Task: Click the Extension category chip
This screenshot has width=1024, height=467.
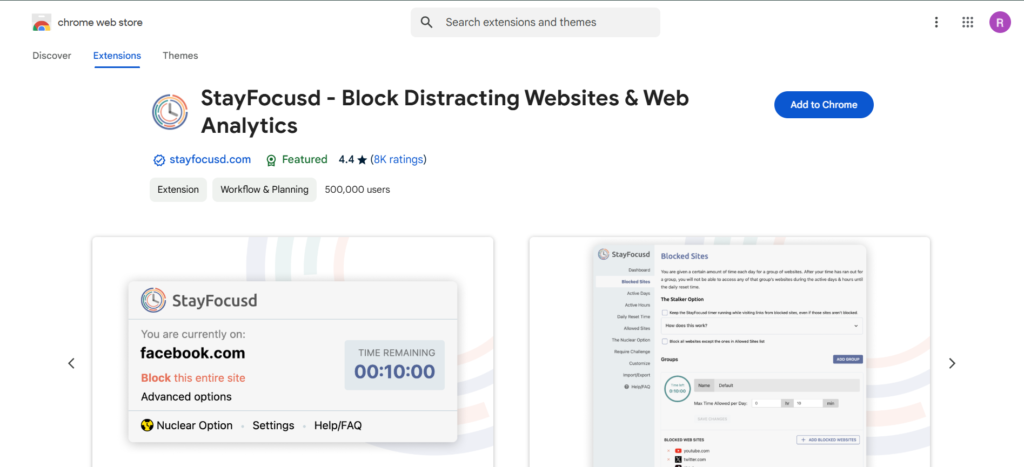Action: coord(178,189)
